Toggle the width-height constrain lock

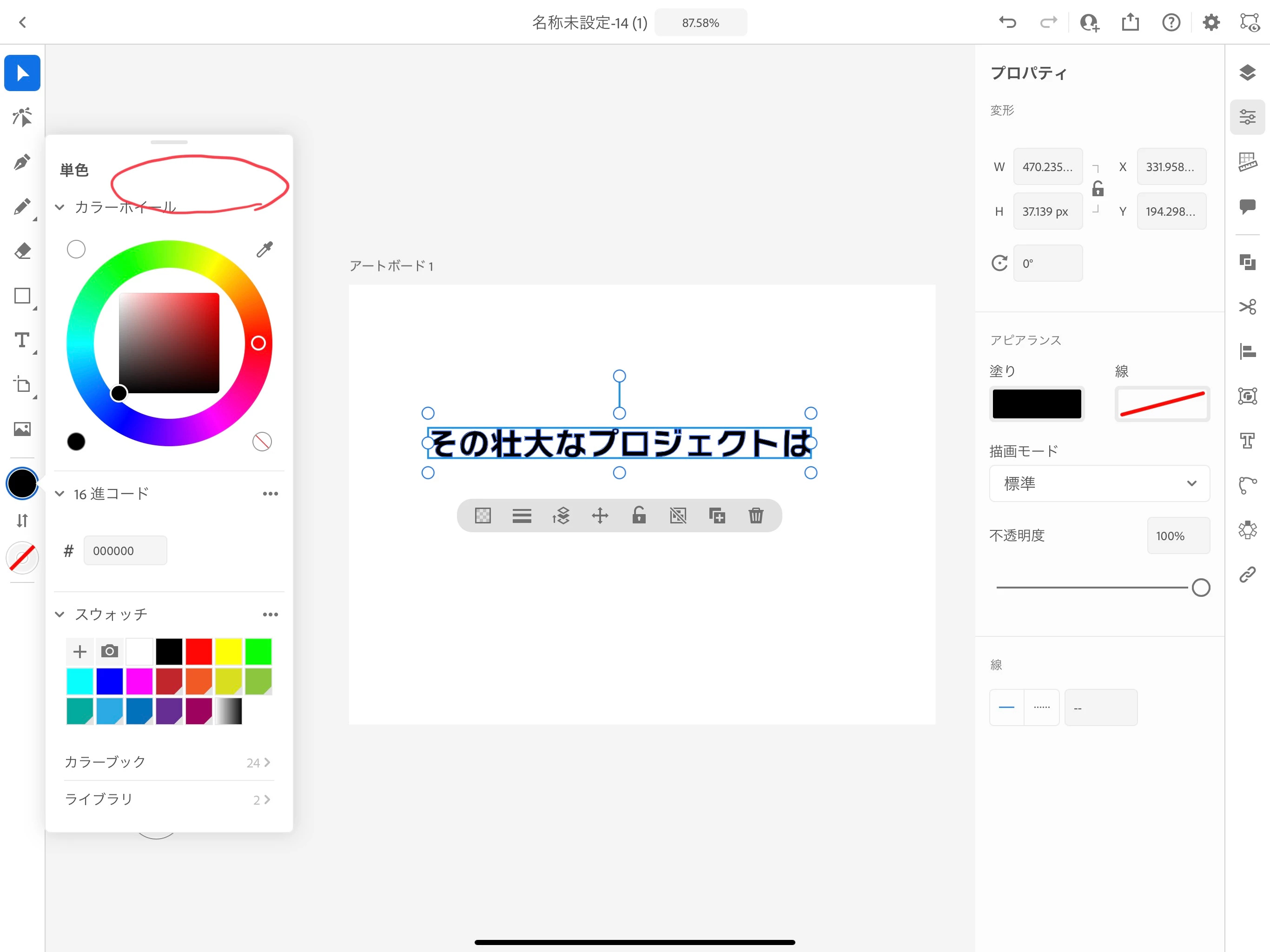(1097, 189)
